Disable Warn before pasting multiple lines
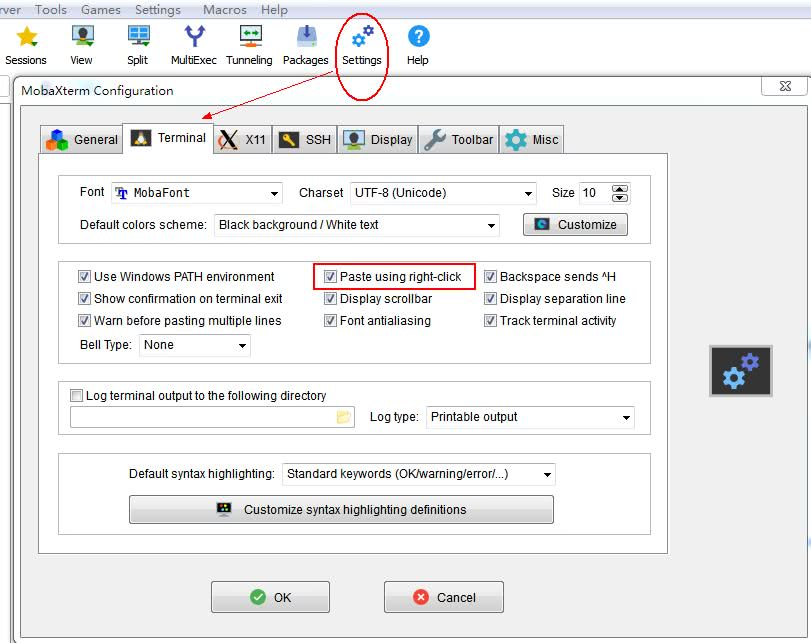This screenshot has width=811, height=643. point(84,321)
